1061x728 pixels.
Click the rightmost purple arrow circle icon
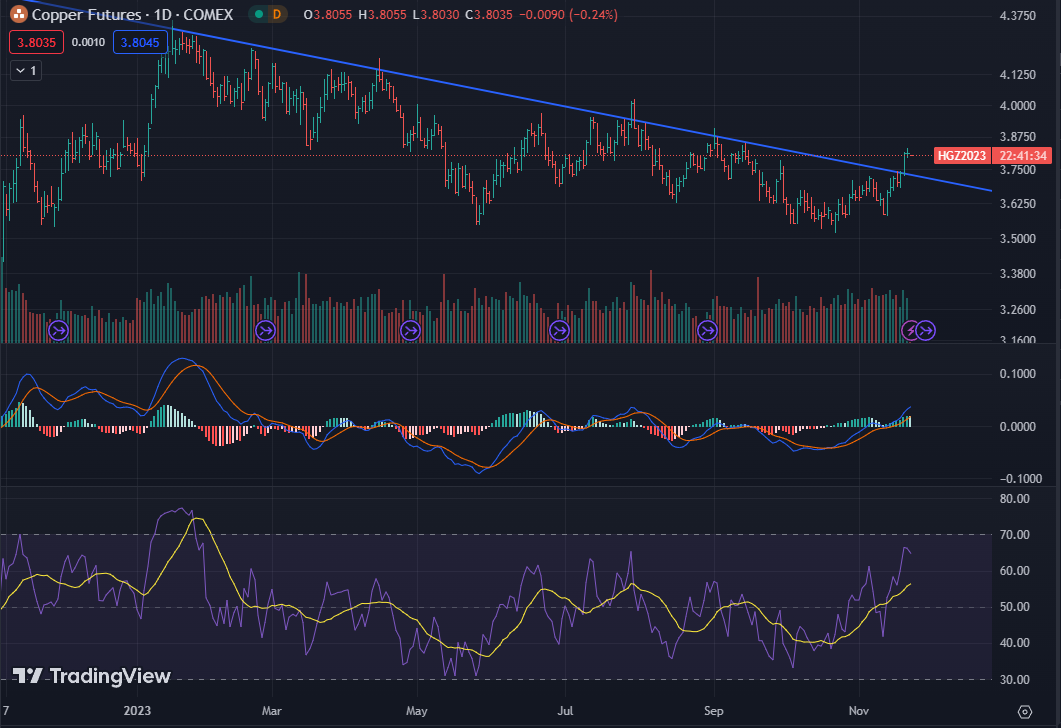tap(926, 330)
